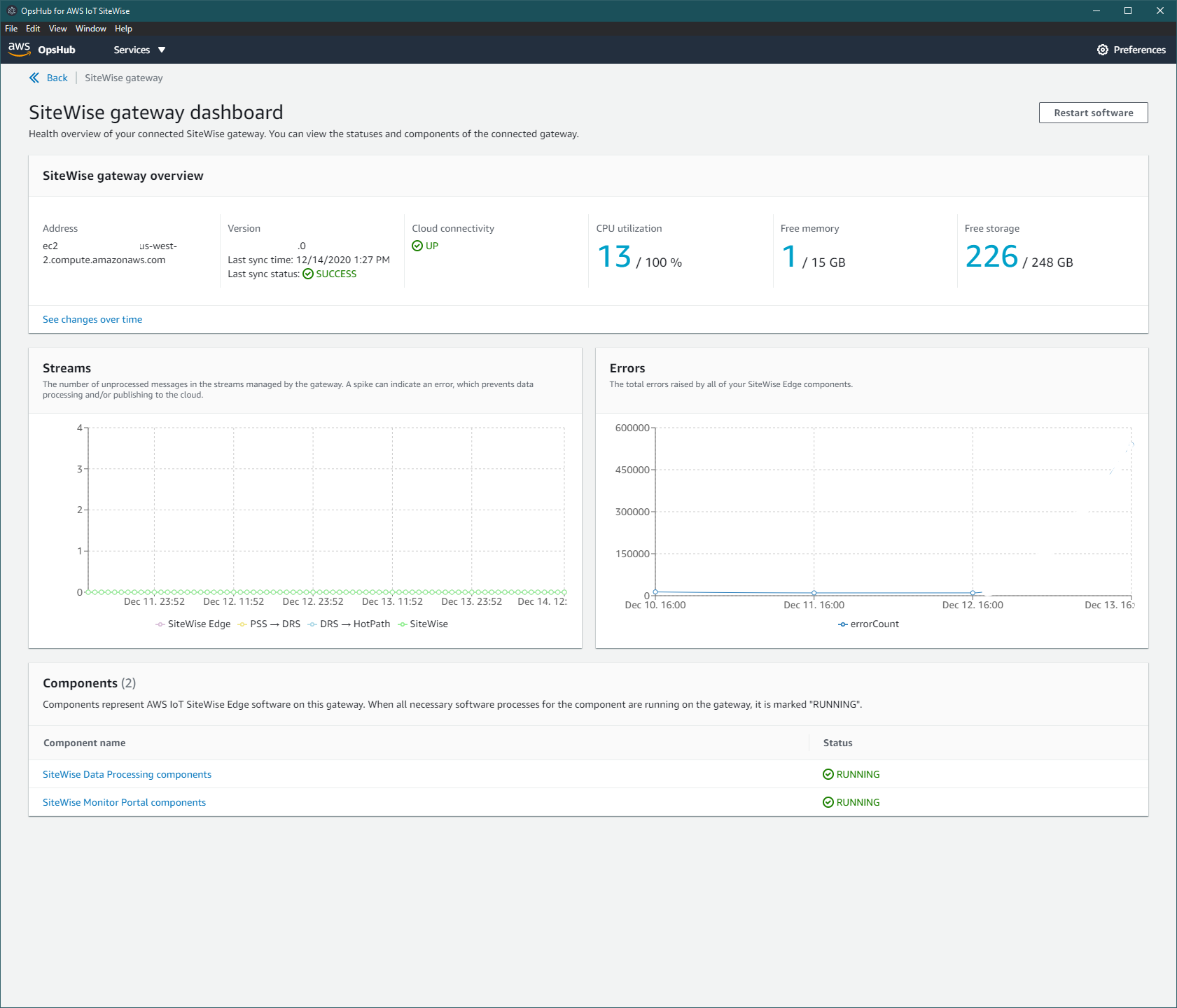Click the AWS OpsHub logo
1177x1008 pixels.
point(20,48)
